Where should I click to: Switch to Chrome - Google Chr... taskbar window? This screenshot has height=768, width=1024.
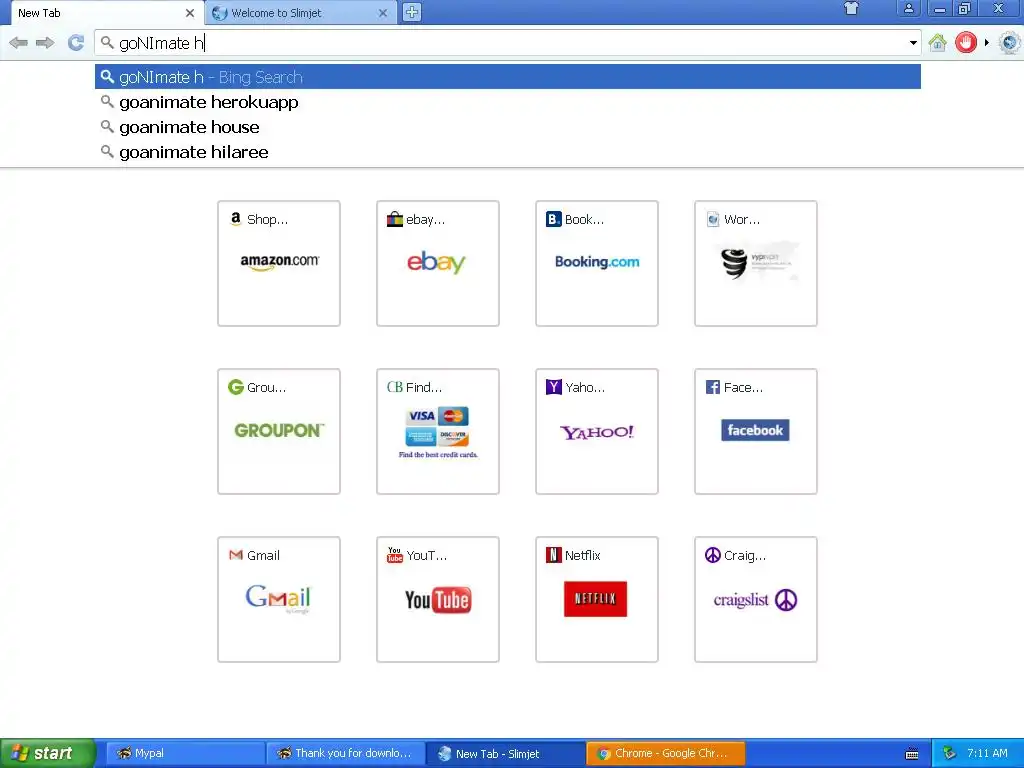point(665,754)
